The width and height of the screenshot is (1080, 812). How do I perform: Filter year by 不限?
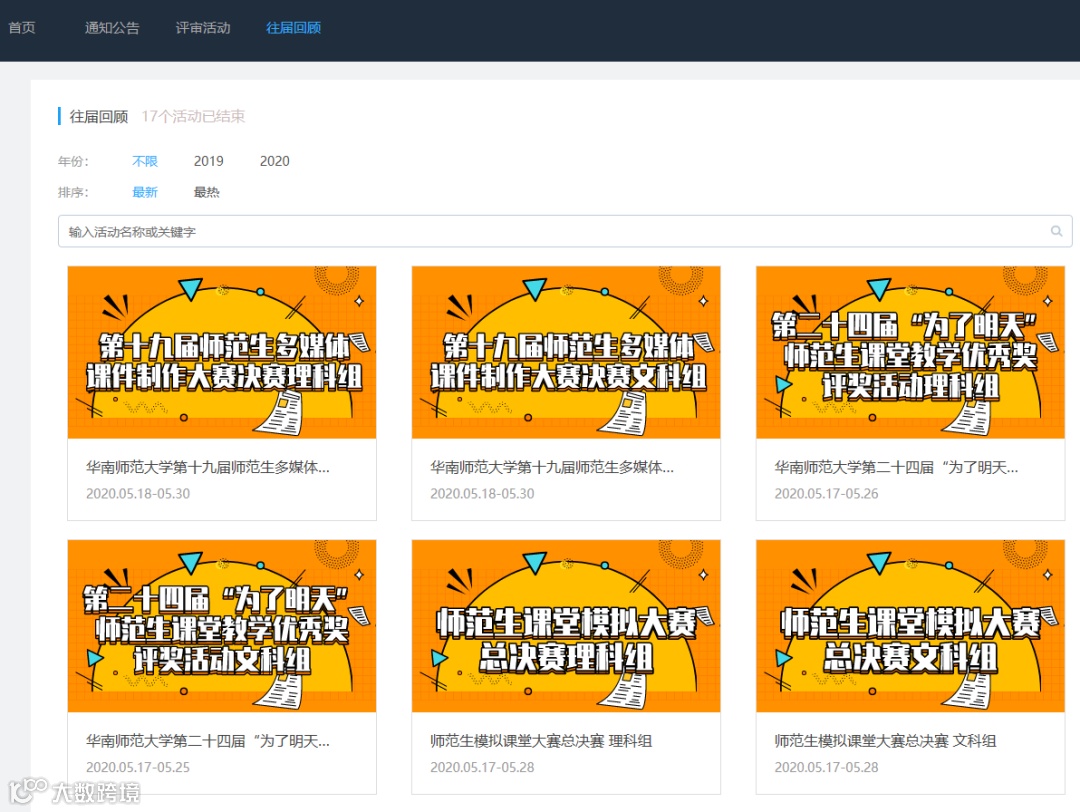point(145,161)
